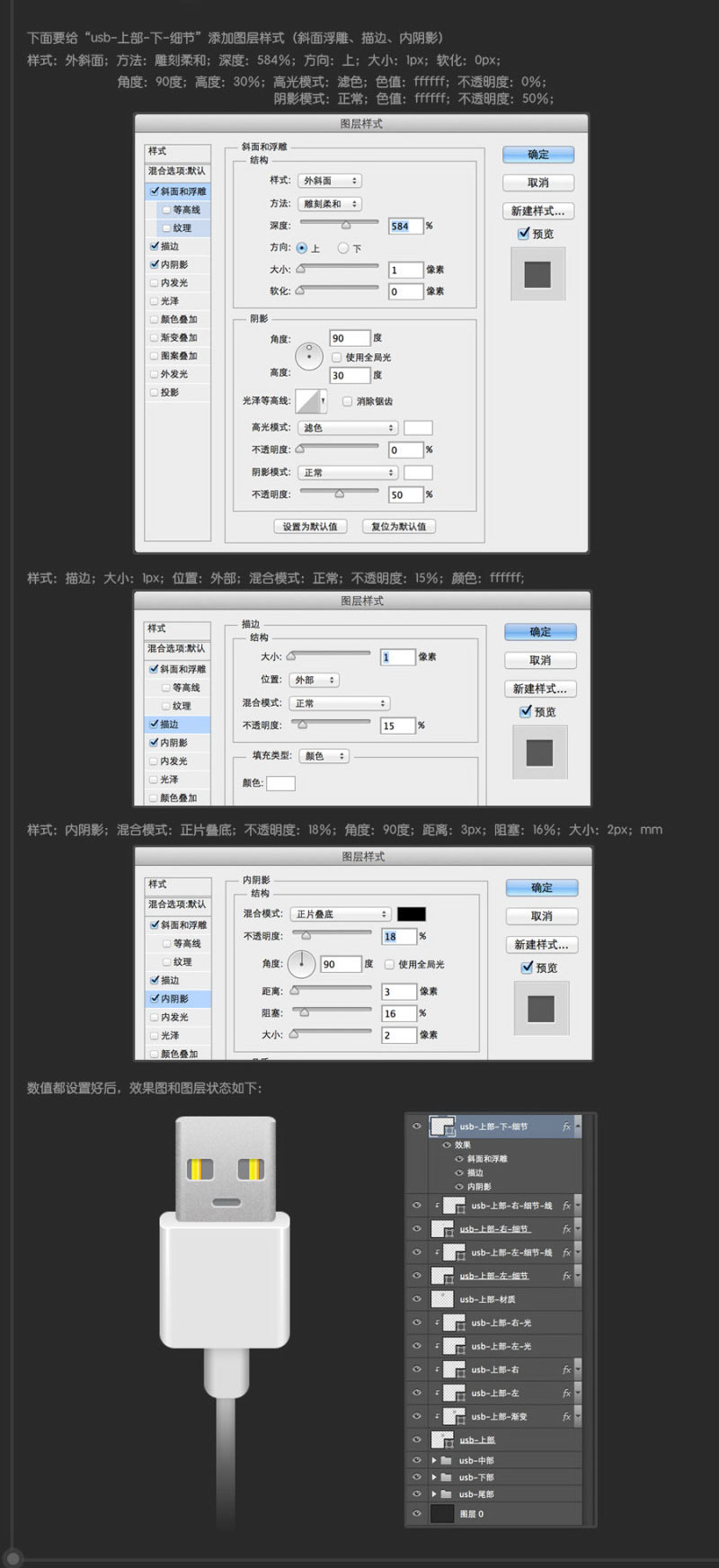Screen dimensions: 719x1568
Task: Open the 位置 外部 dropdown
Action: [x=314, y=680]
